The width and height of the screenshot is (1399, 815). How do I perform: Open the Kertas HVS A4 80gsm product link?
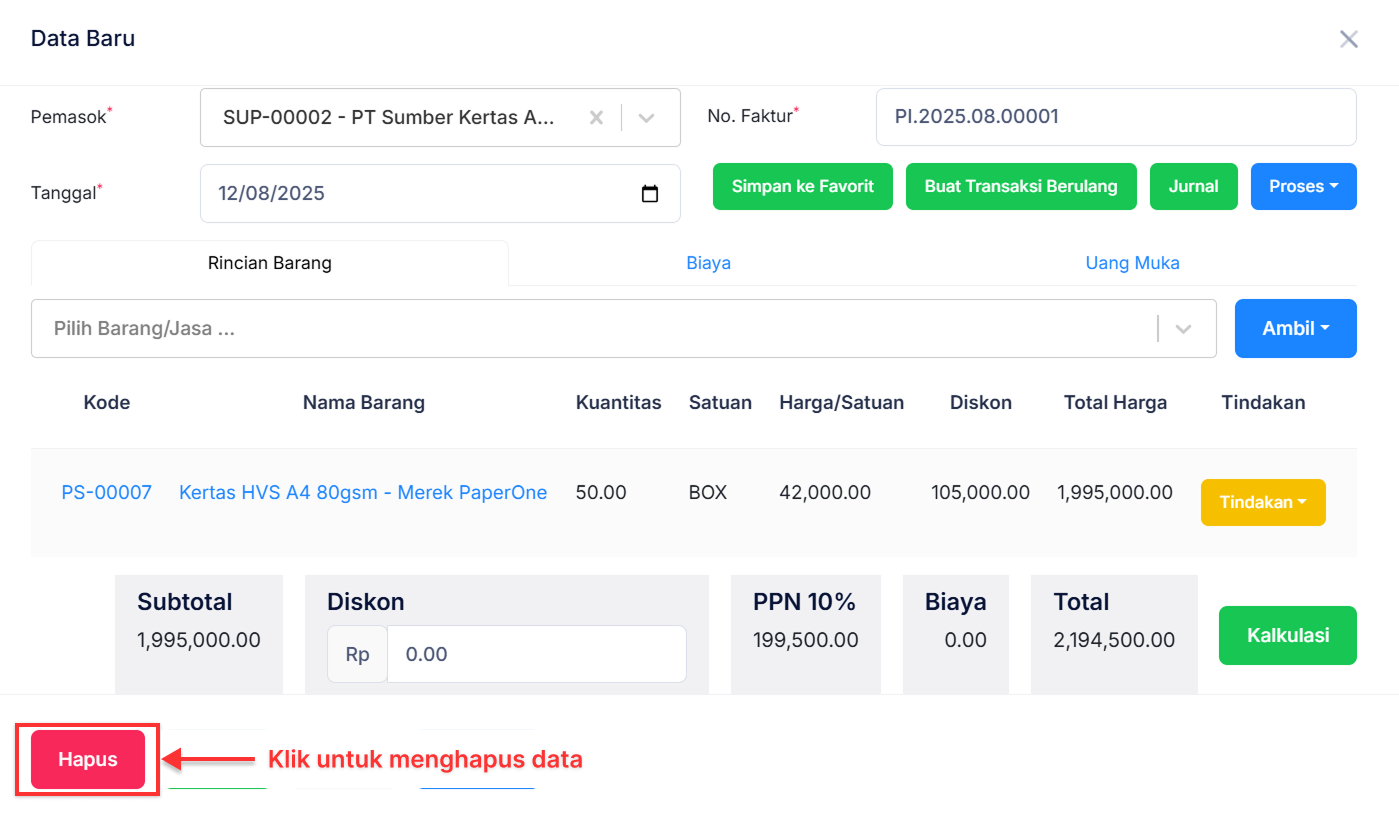click(363, 492)
